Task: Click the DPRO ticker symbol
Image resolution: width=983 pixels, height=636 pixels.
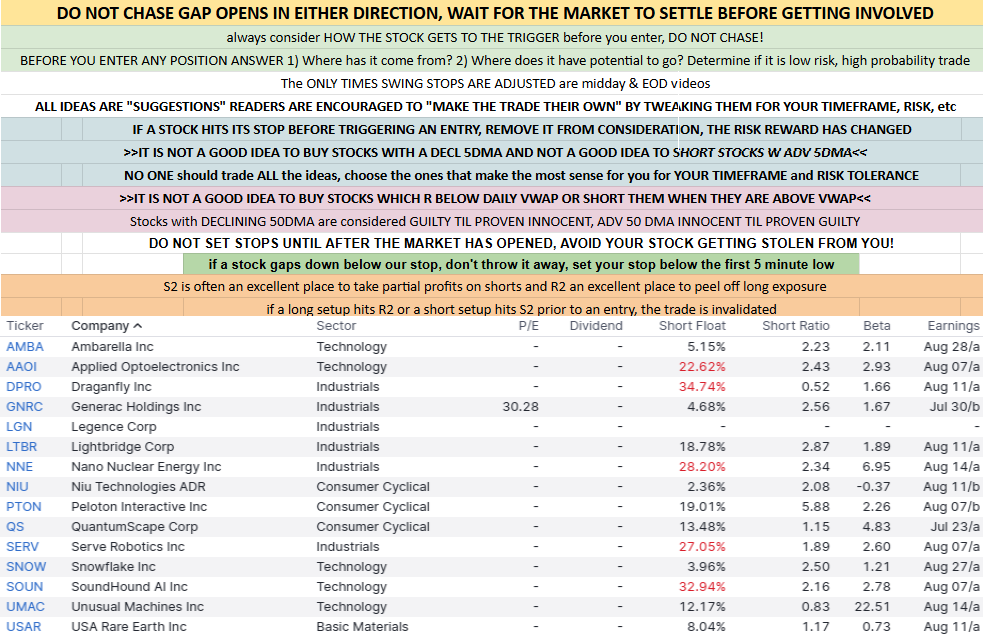Action: pos(23,387)
